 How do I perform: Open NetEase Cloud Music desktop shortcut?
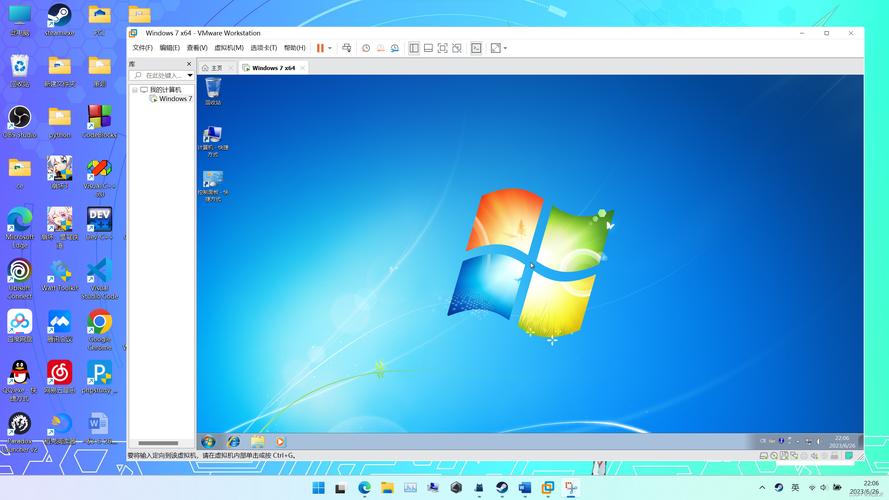[60, 378]
